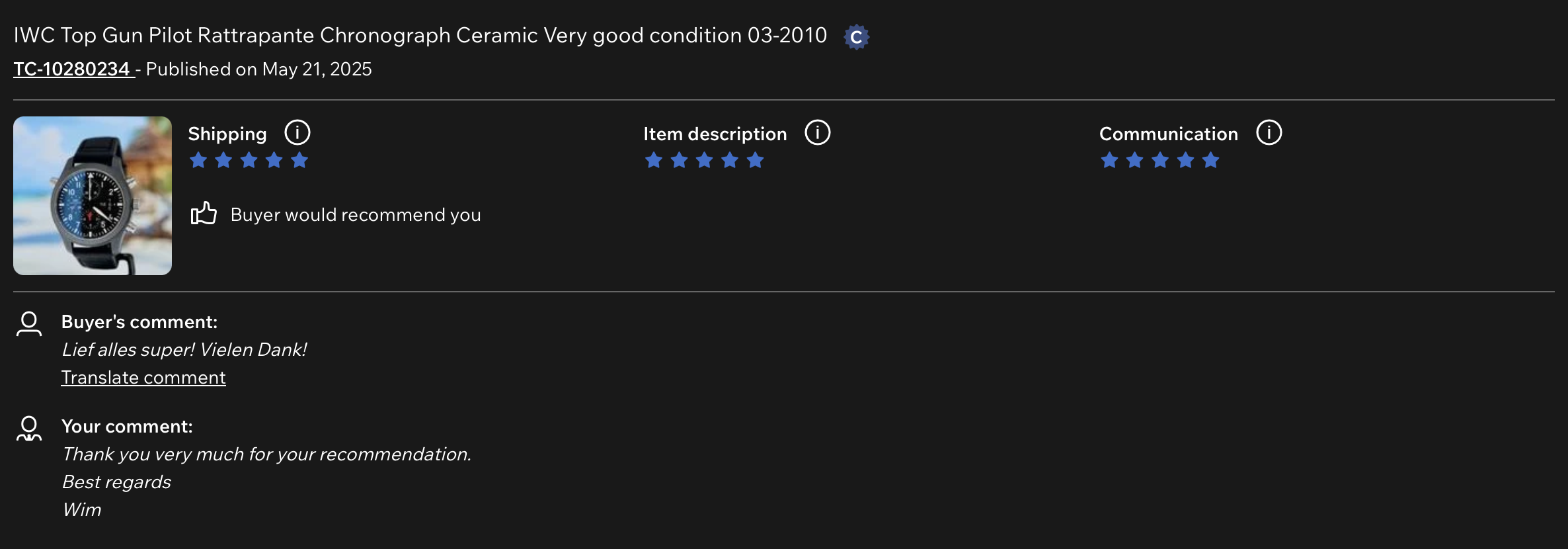Open the Item description info icon
This screenshot has height=549, width=1568.
817,133
